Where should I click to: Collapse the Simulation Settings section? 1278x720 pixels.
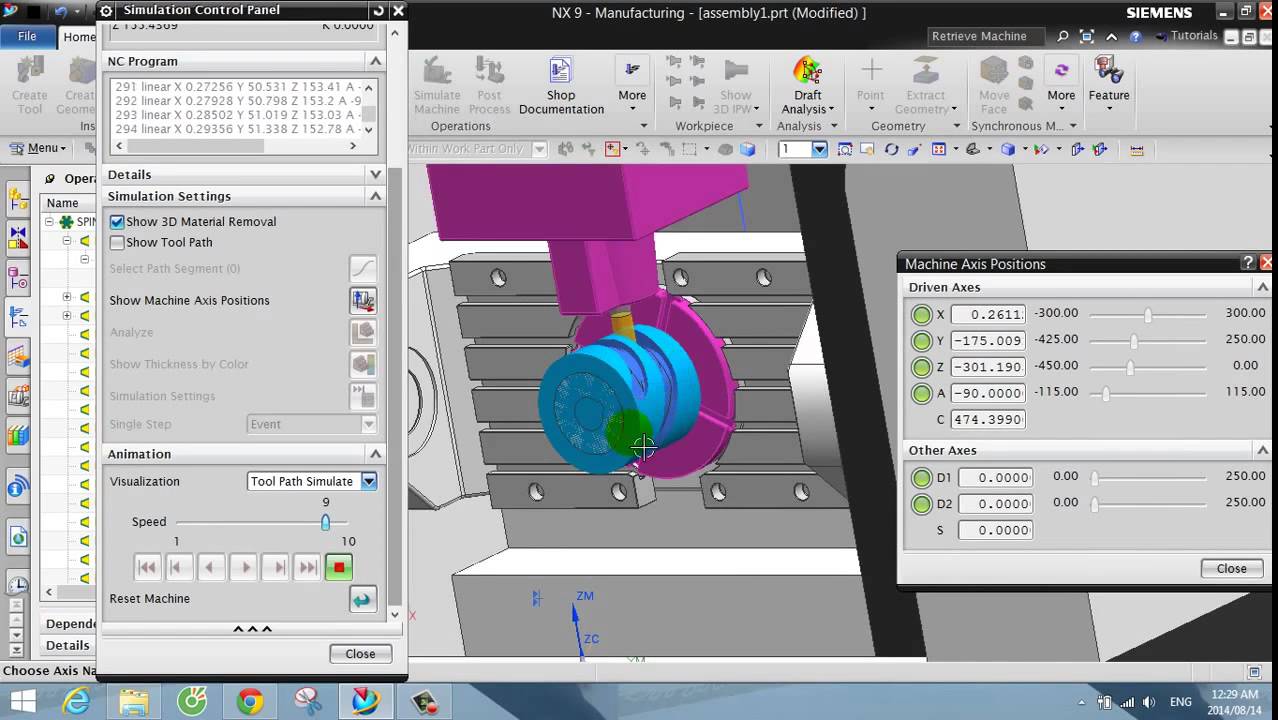click(x=375, y=196)
